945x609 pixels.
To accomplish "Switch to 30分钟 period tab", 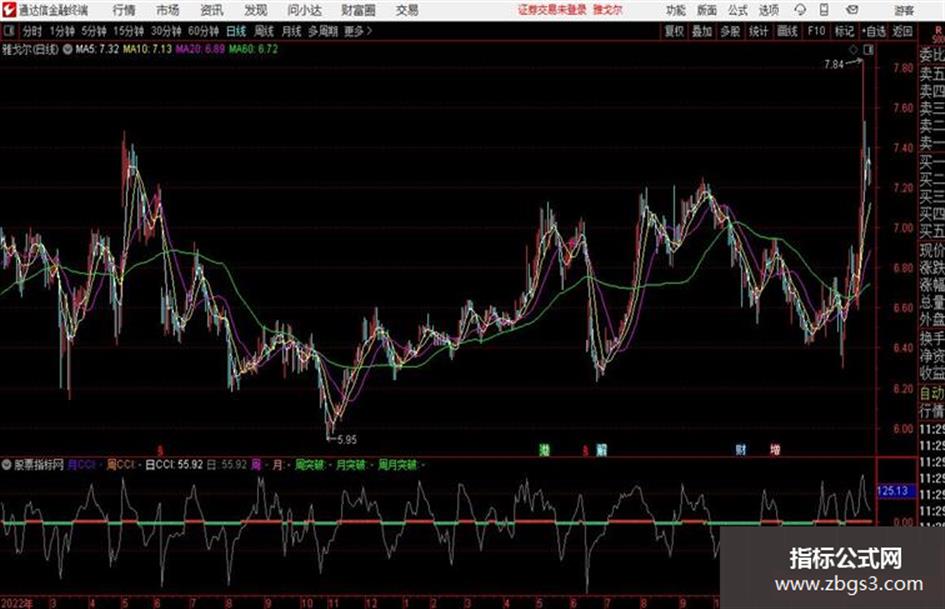I will pyautogui.click(x=166, y=31).
